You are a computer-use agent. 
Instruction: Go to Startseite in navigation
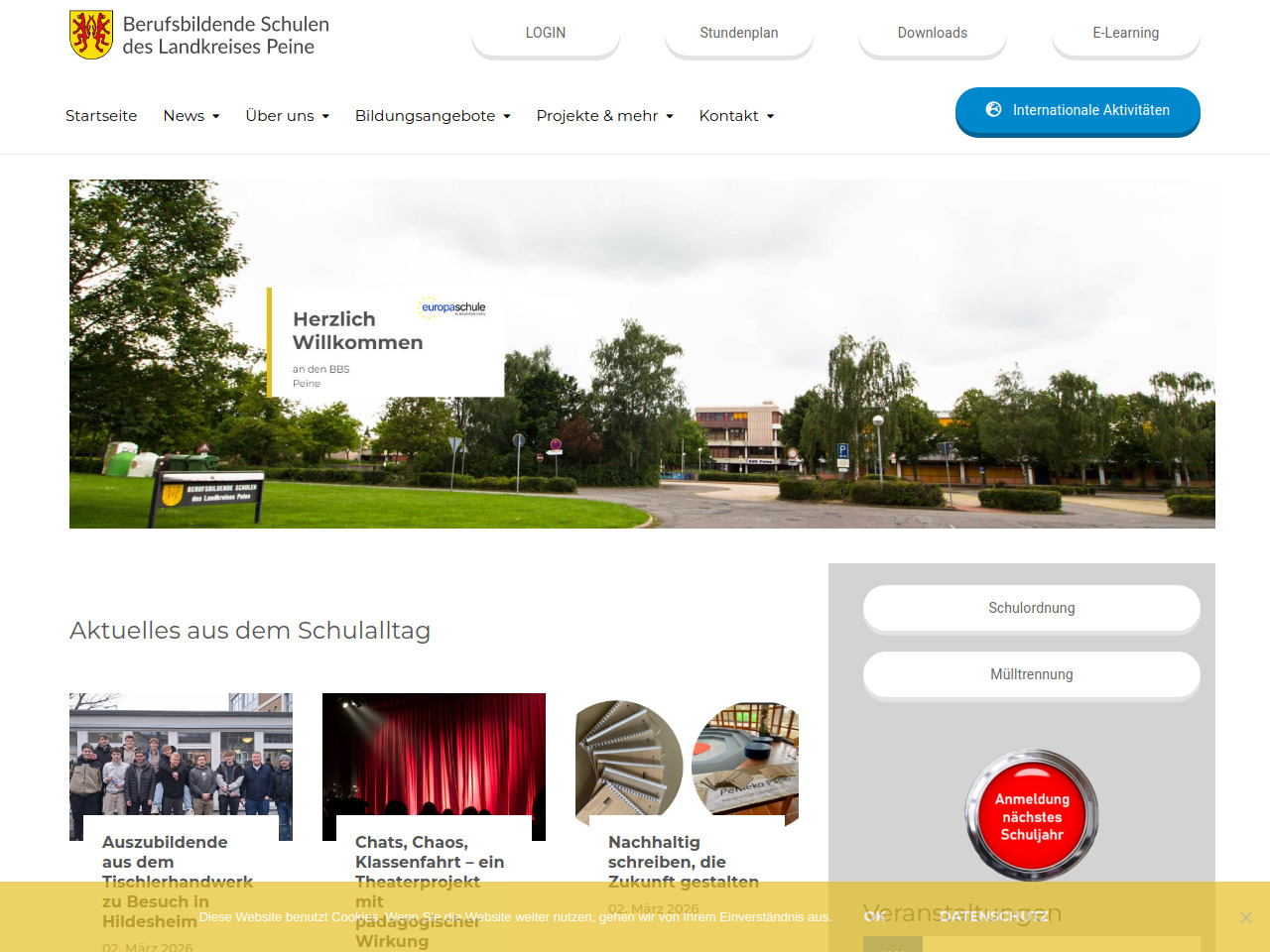coord(101,116)
